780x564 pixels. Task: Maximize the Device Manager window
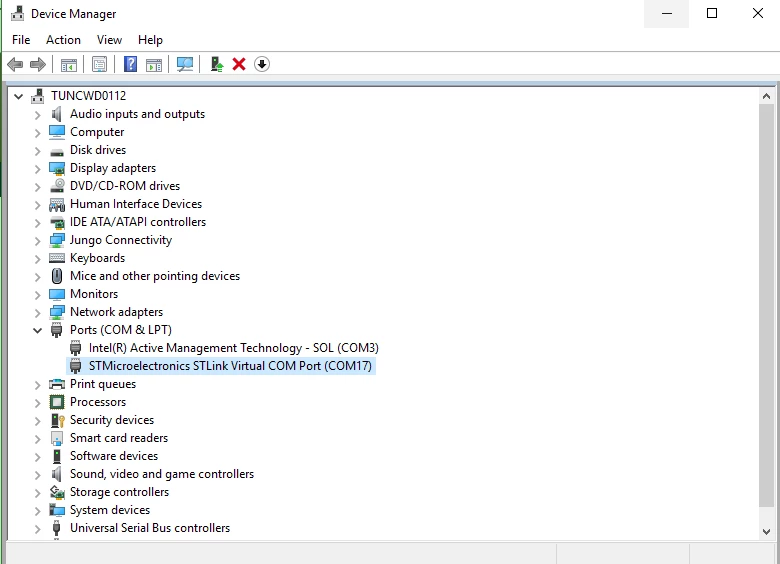(x=712, y=13)
